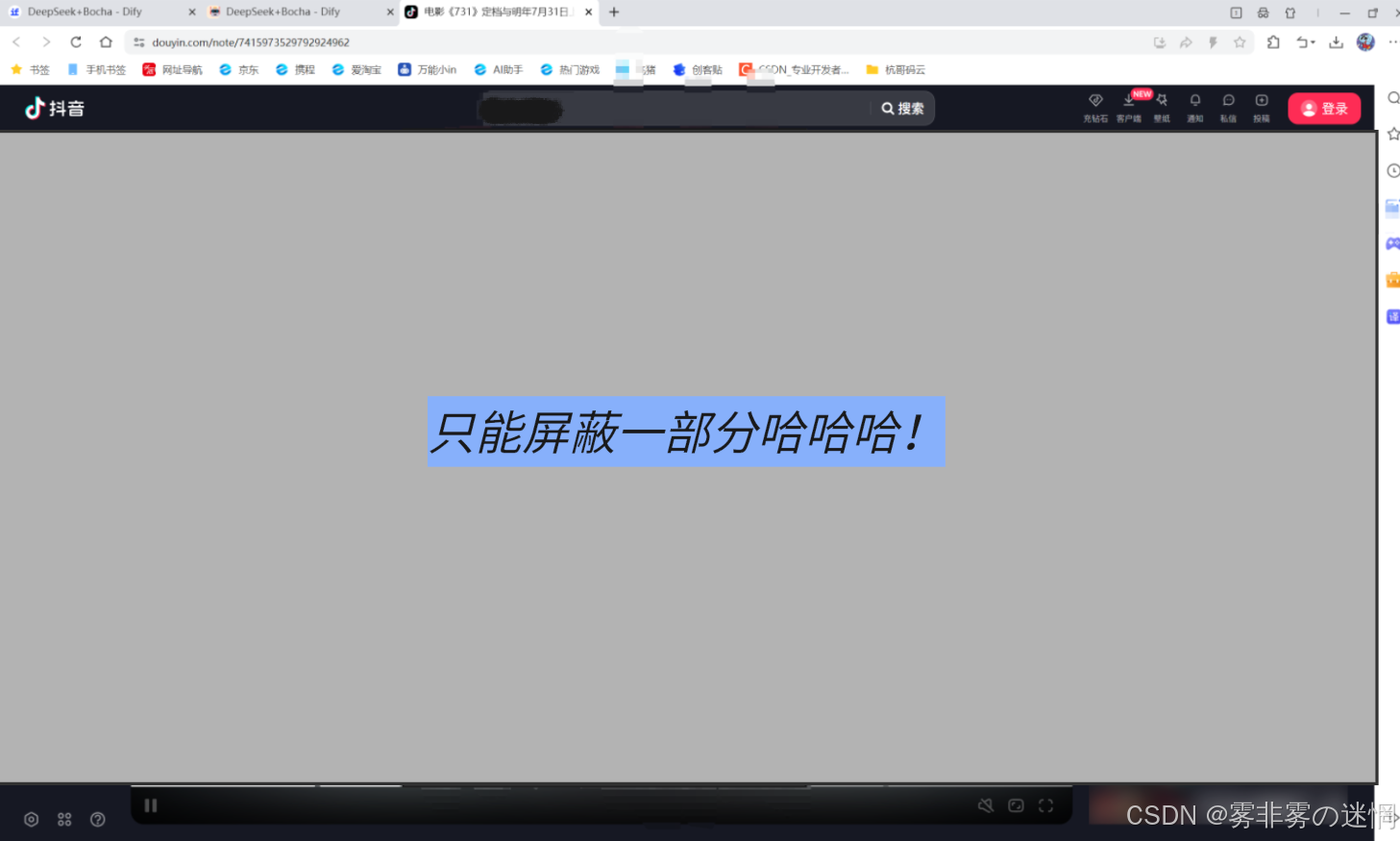
Task: Click incognito mode icon in title bar
Action: [1263, 12]
